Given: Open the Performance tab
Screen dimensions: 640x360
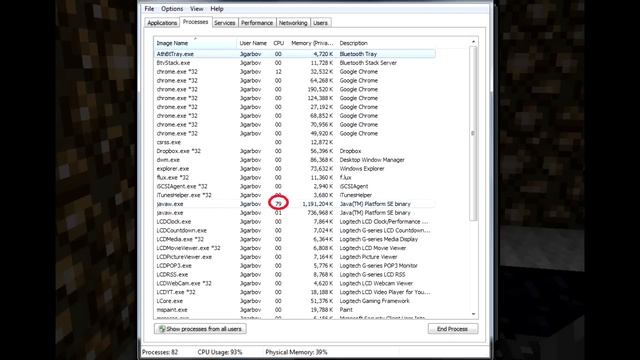Looking at the screenshot, I should coord(257,23).
